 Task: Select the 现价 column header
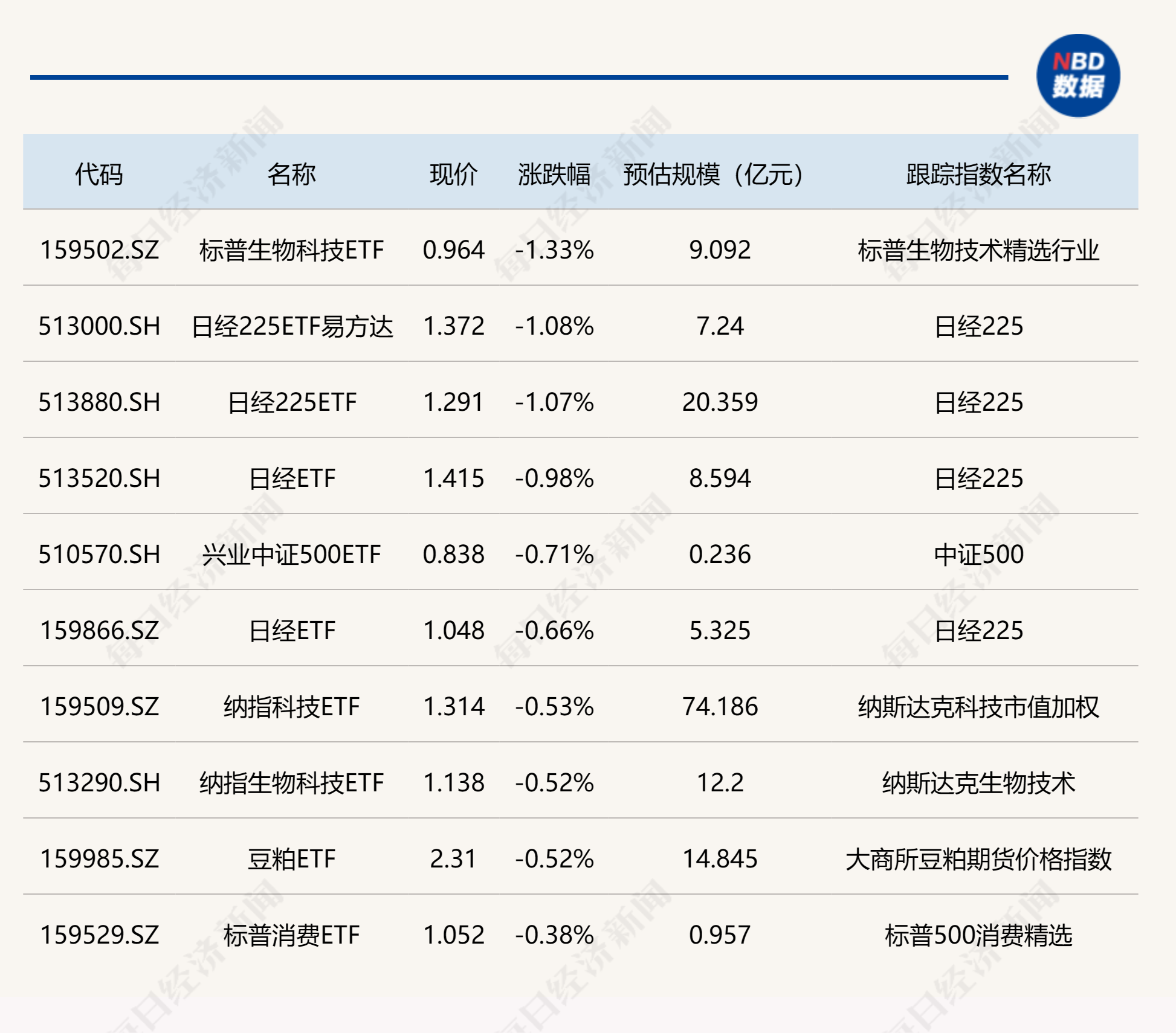coord(454,175)
